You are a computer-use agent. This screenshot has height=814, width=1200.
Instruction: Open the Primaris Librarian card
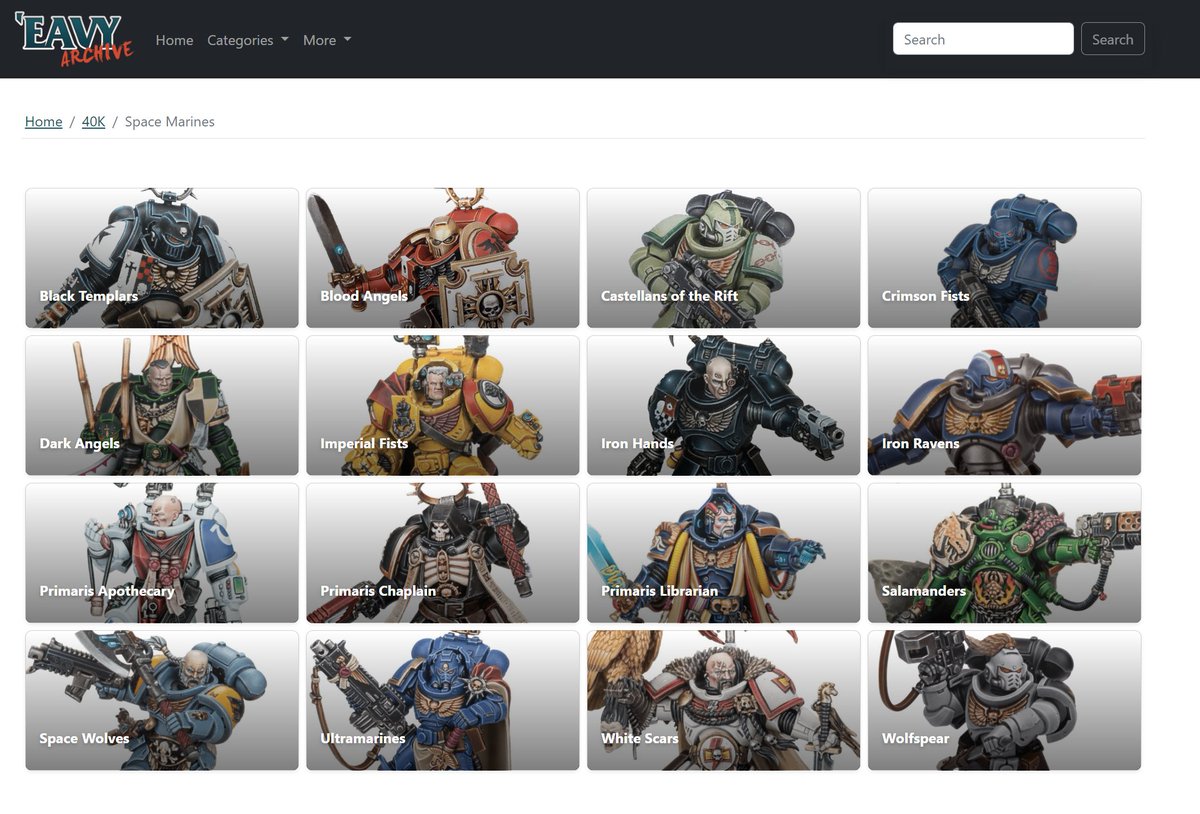point(724,553)
